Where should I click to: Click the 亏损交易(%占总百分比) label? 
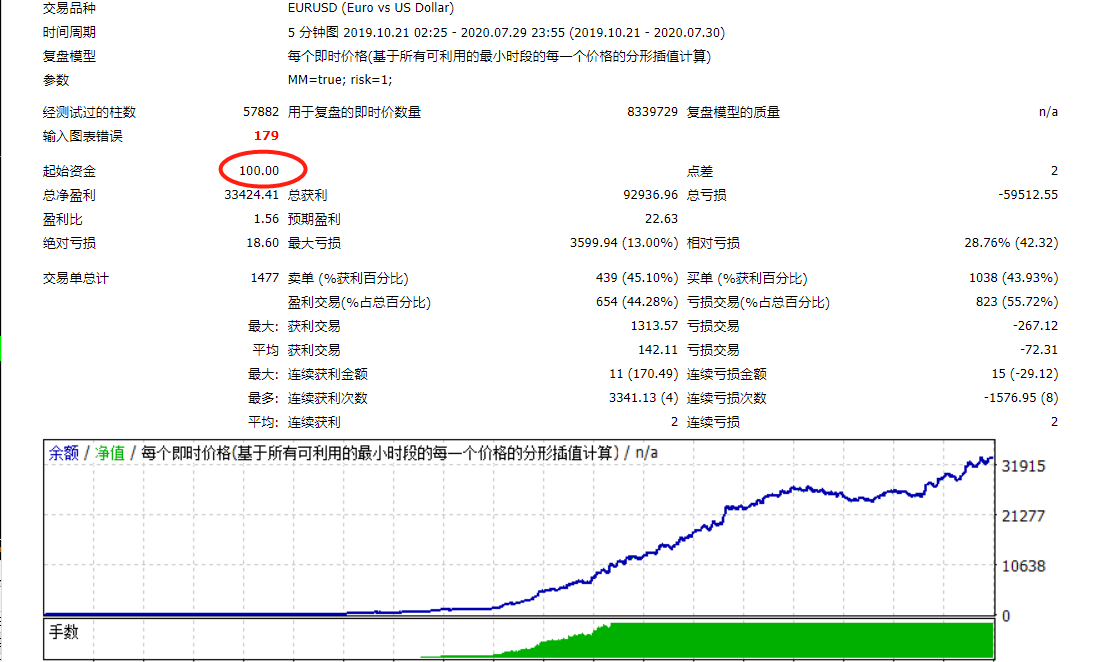[x=758, y=302]
